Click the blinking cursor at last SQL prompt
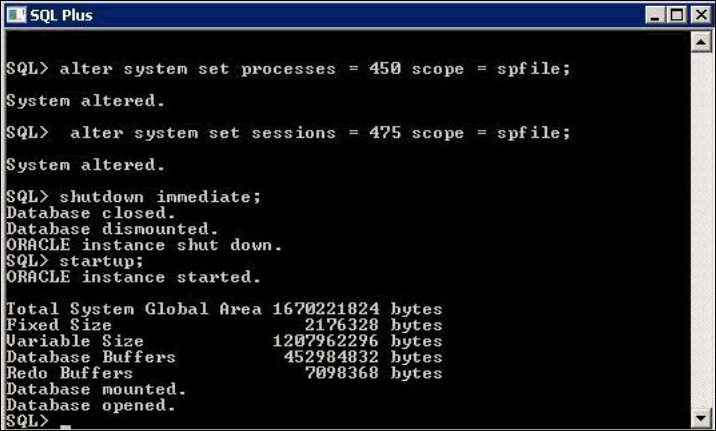 tap(65, 422)
